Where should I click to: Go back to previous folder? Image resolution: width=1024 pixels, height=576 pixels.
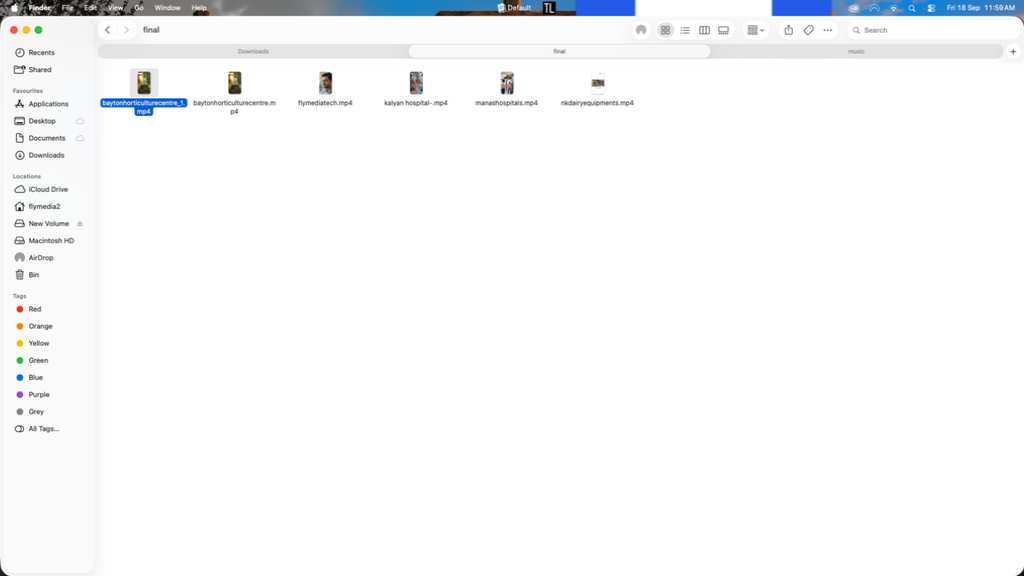click(x=108, y=30)
